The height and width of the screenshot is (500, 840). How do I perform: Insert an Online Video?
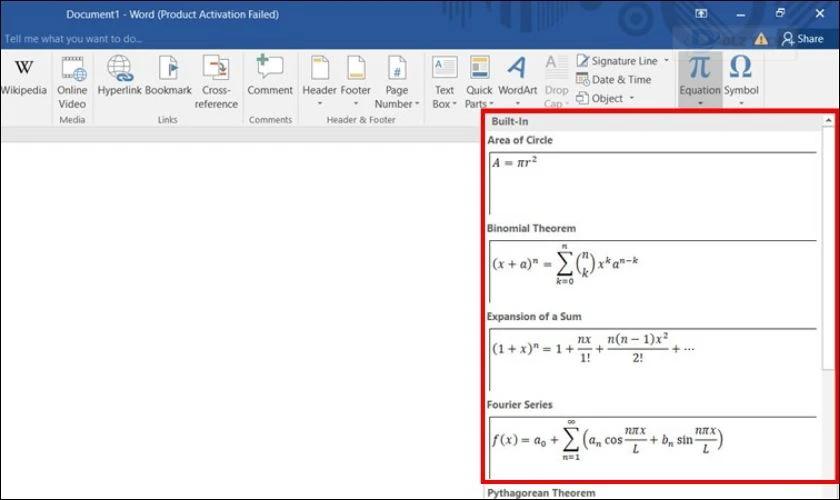tap(72, 83)
